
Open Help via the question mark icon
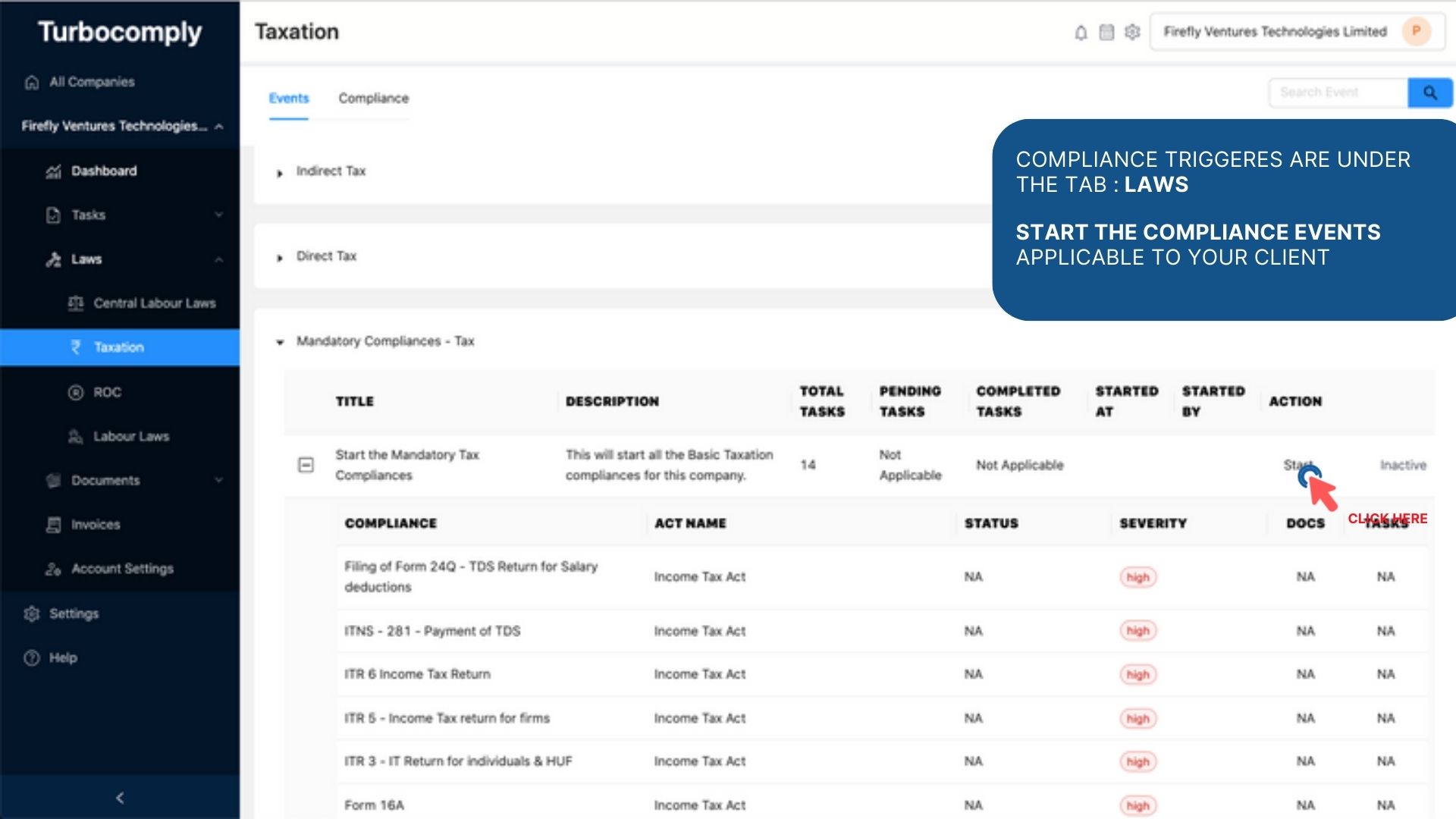(30, 657)
